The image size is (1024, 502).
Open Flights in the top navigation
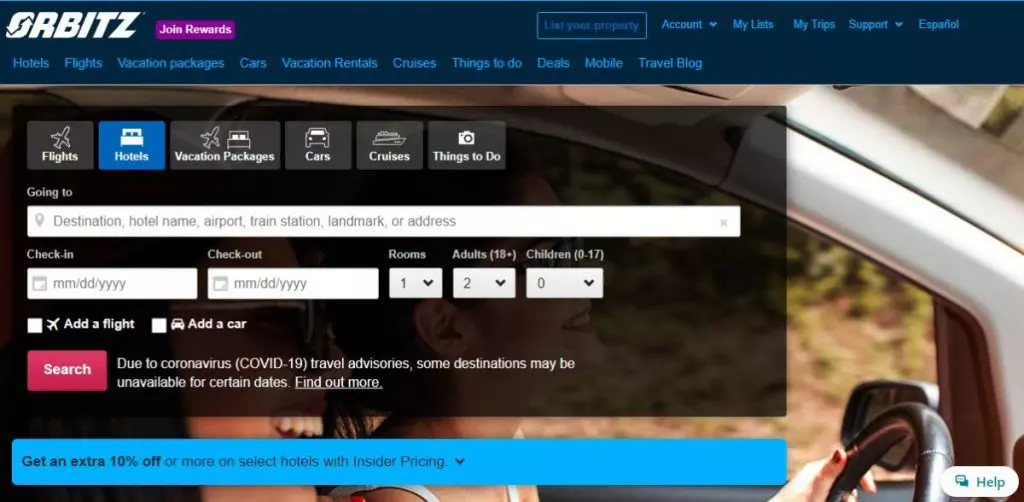point(83,63)
